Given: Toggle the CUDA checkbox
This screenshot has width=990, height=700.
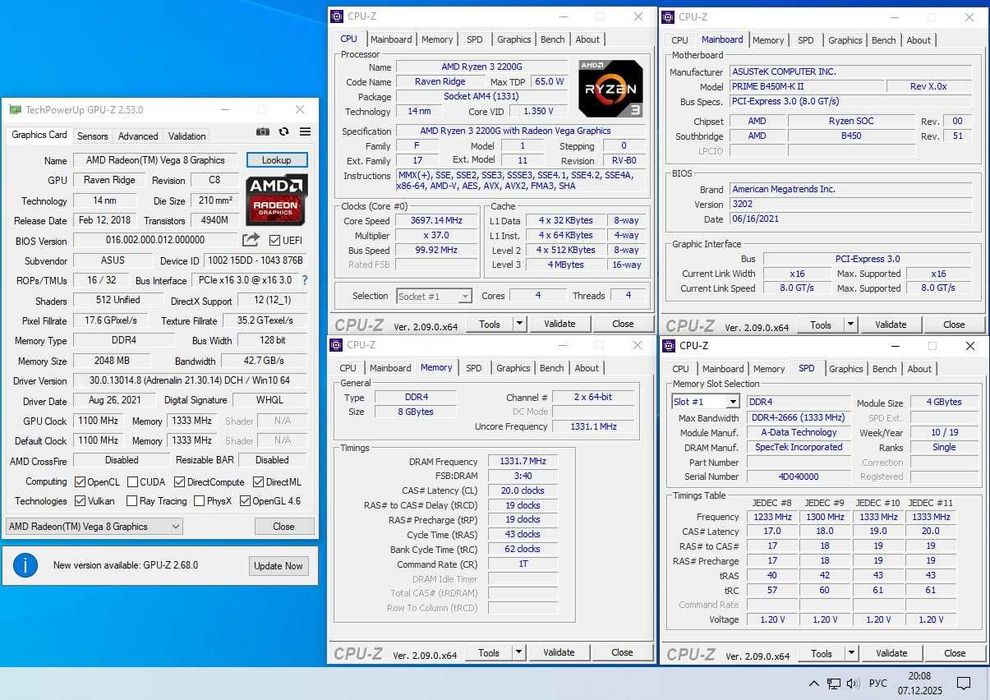Looking at the screenshot, I should point(133,482).
